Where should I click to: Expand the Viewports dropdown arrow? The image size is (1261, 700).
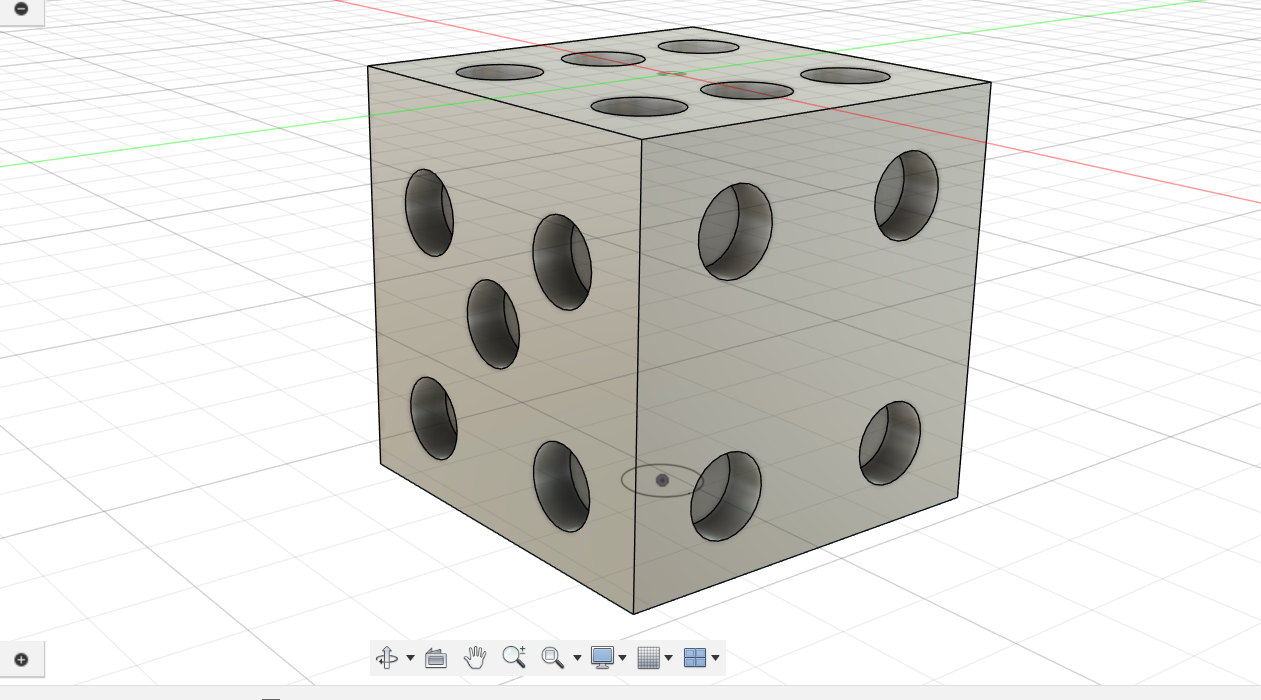point(715,658)
